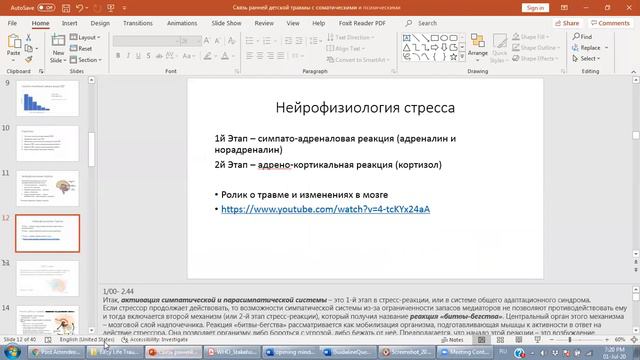Click the Italic formatting icon
Screen dimensions: 640x360
128,56
